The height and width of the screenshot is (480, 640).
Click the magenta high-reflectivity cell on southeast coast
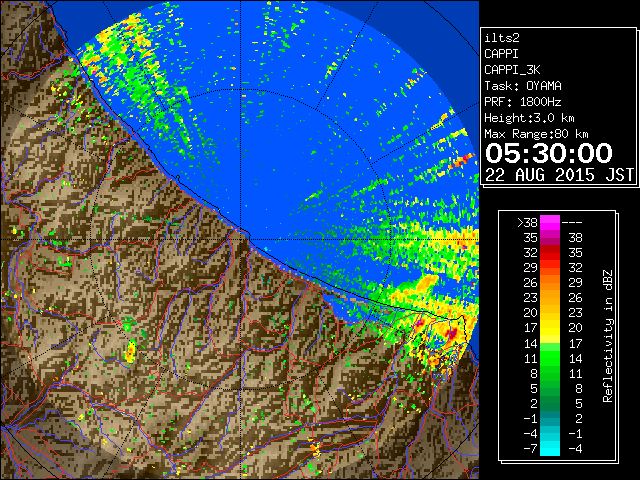tap(453, 333)
